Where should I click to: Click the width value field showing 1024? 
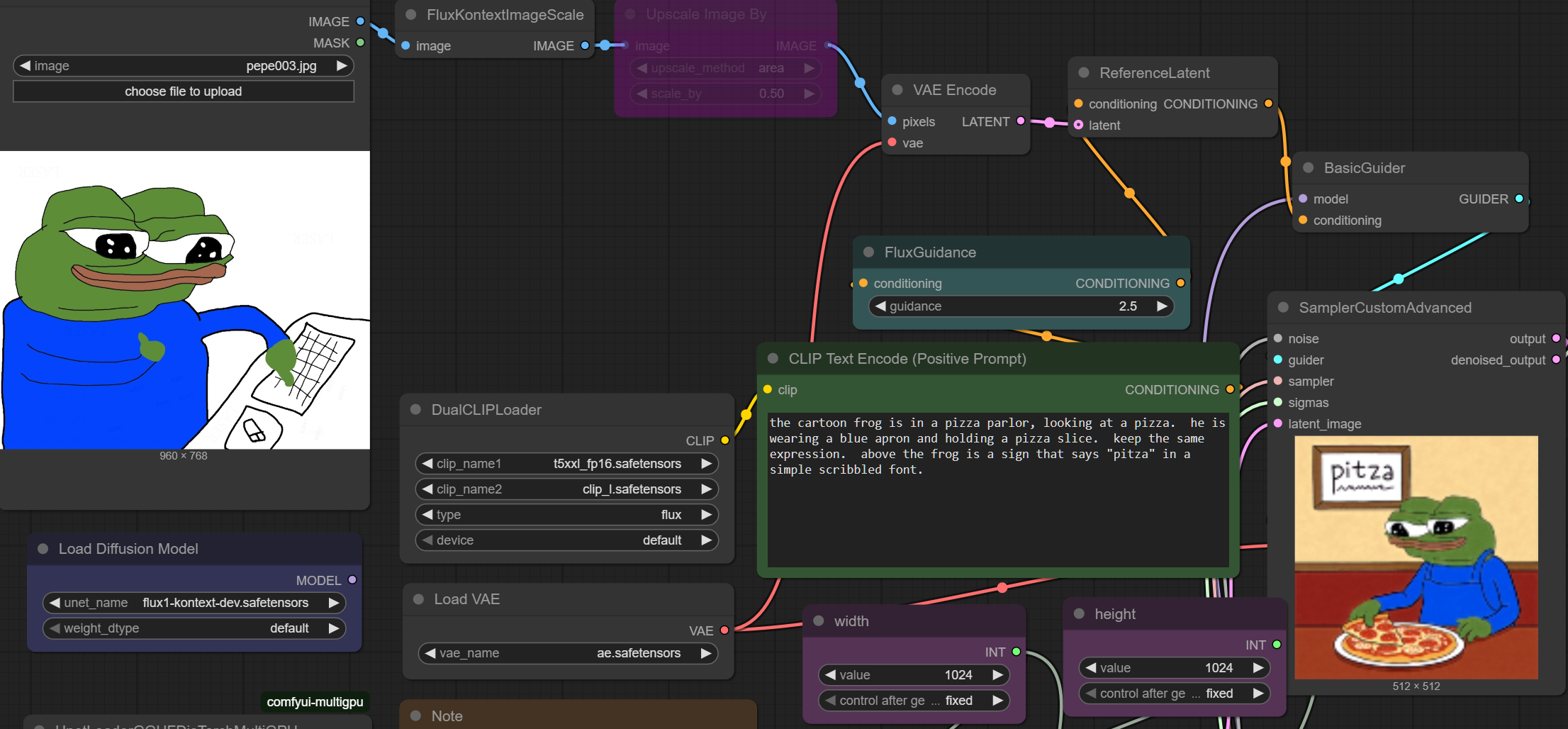tap(914, 674)
